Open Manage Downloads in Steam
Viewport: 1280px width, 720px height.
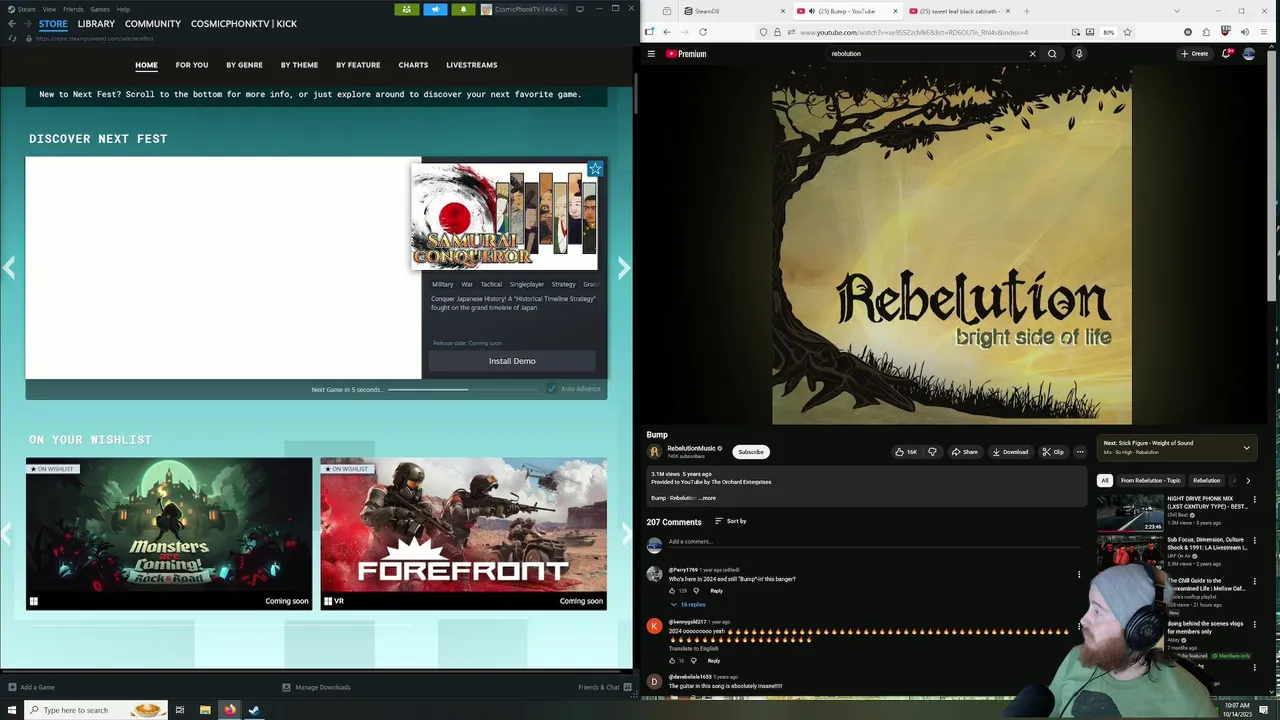tap(316, 687)
